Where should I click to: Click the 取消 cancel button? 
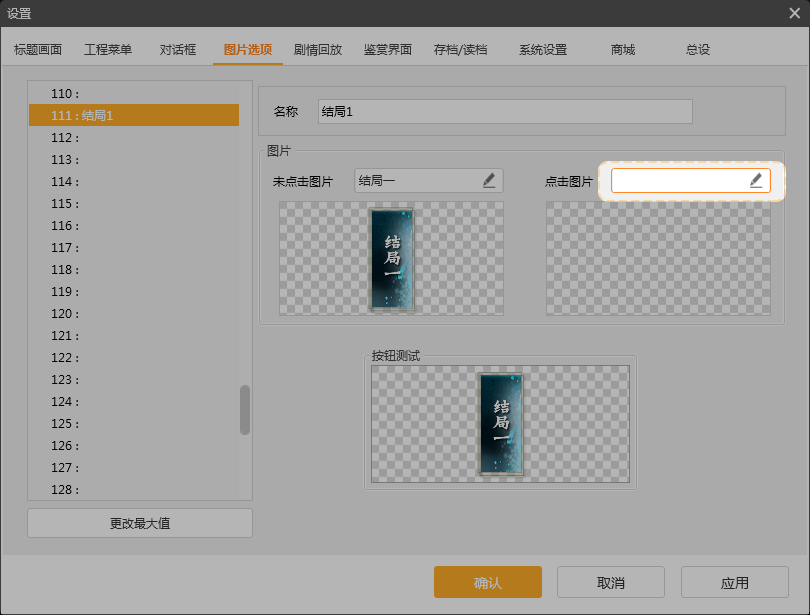point(612,582)
